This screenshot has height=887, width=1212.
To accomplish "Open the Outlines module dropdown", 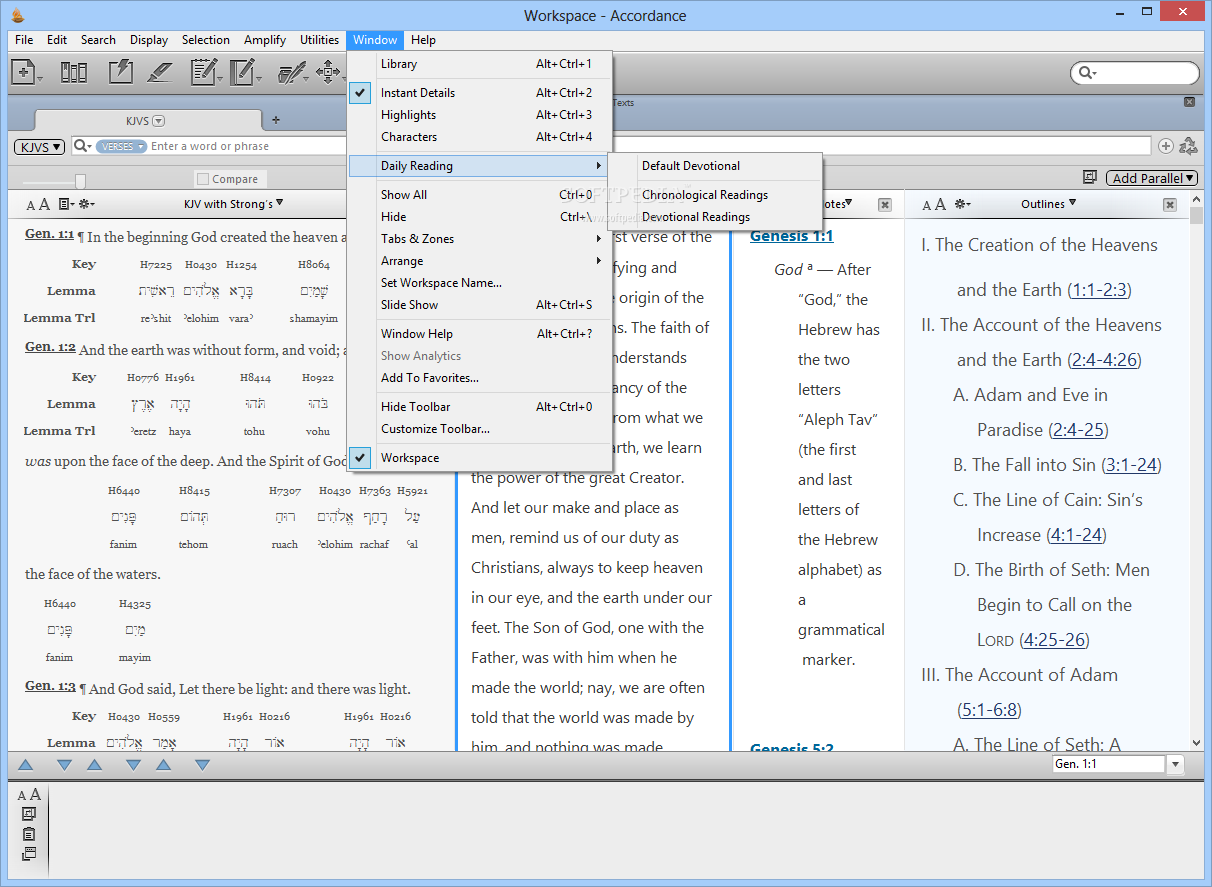I will (x=1048, y=204).
